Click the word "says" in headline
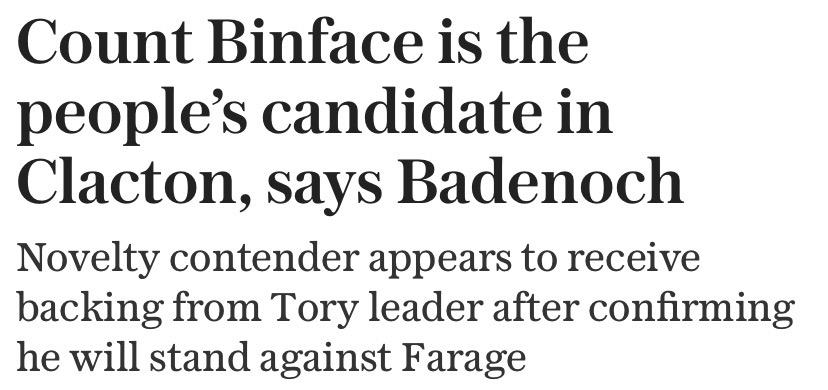Screen dimensions: 828x390 coord(324,189)
